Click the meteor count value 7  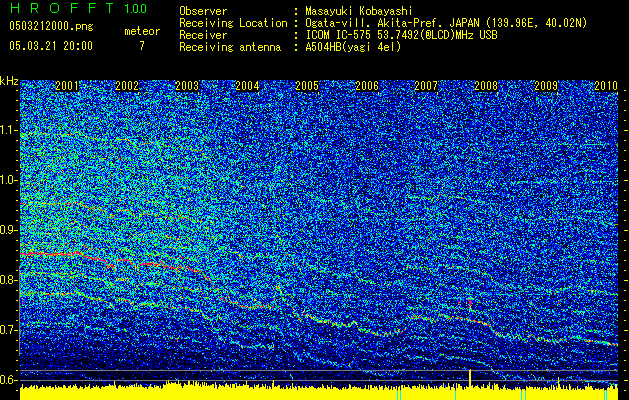[x=142, y=46]
